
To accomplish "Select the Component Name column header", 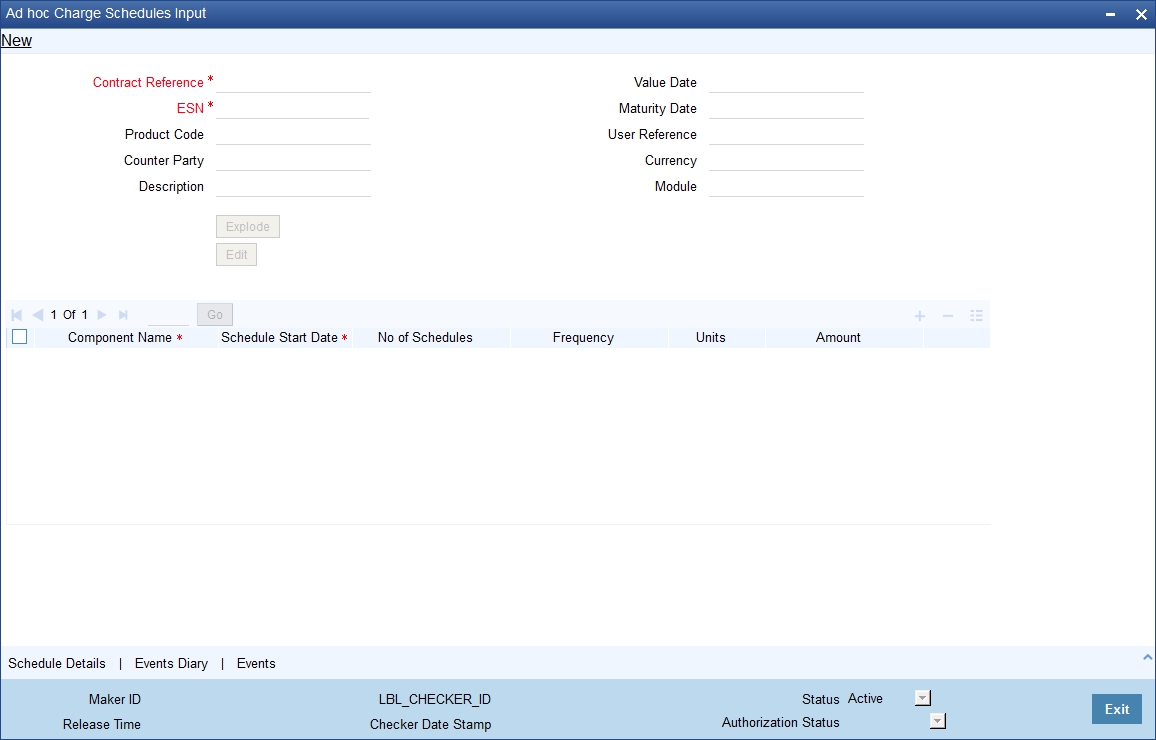I will (x=125, y=338).
